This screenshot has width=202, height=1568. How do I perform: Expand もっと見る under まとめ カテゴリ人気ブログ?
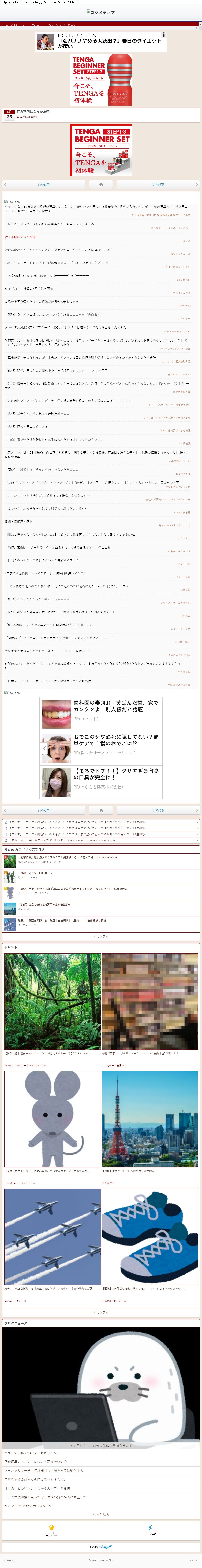pyautogui.click(x=101, y=936)
